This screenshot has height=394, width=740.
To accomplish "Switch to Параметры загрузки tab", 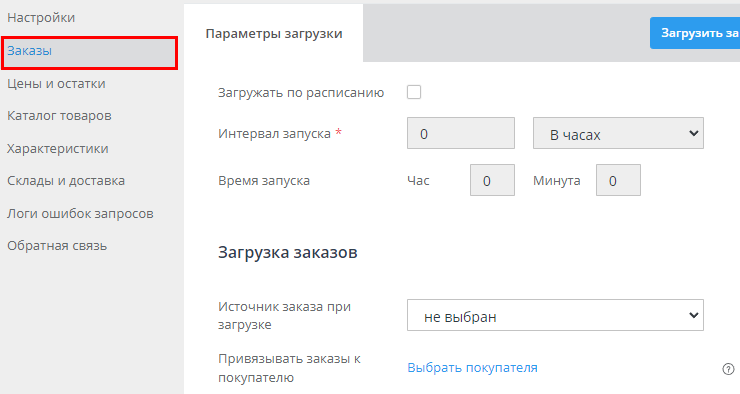I will click(274, 34).
